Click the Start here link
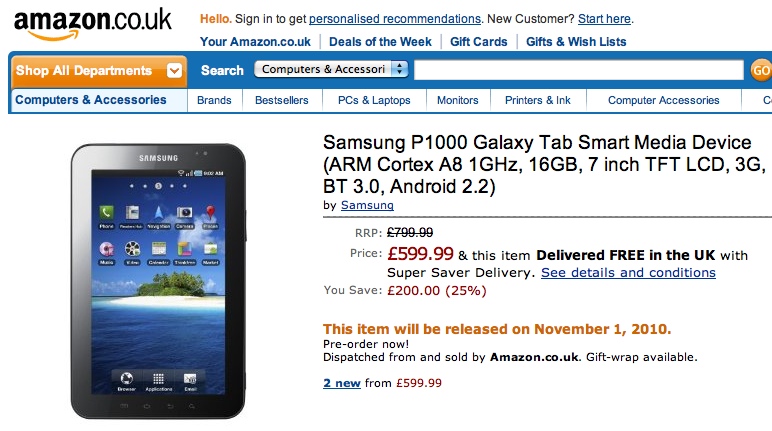This screenshot has width=772, height=431. (x=605, y=19)
